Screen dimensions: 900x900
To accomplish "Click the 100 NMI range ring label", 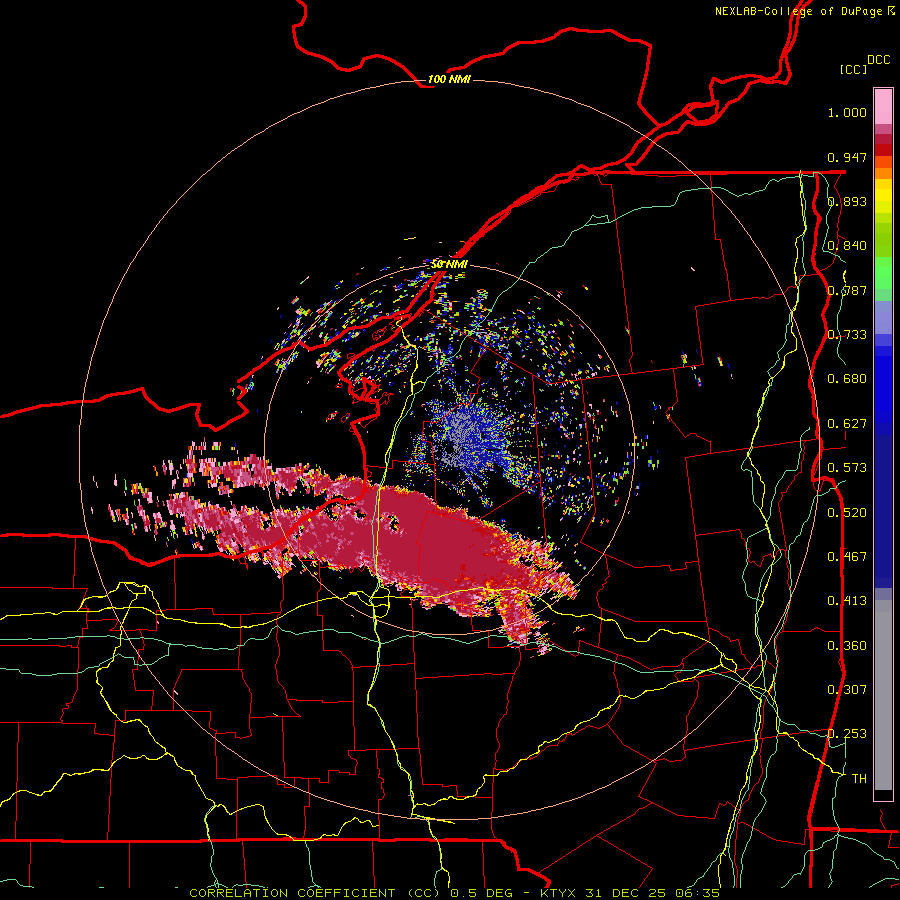I will (x=449, y=79).
